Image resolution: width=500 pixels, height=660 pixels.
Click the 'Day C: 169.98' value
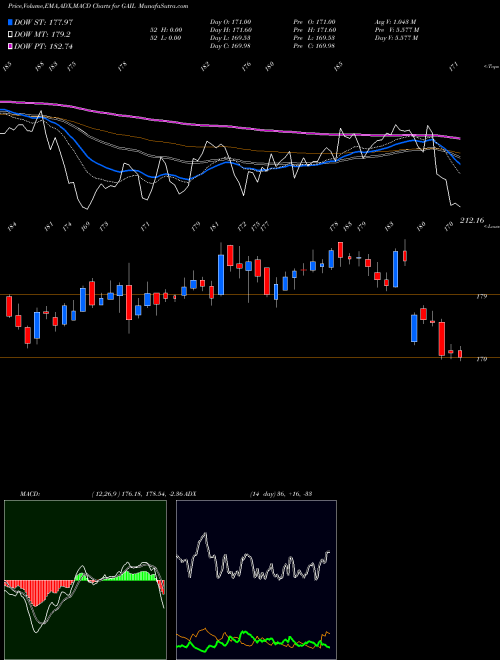[x=230, y=46]
